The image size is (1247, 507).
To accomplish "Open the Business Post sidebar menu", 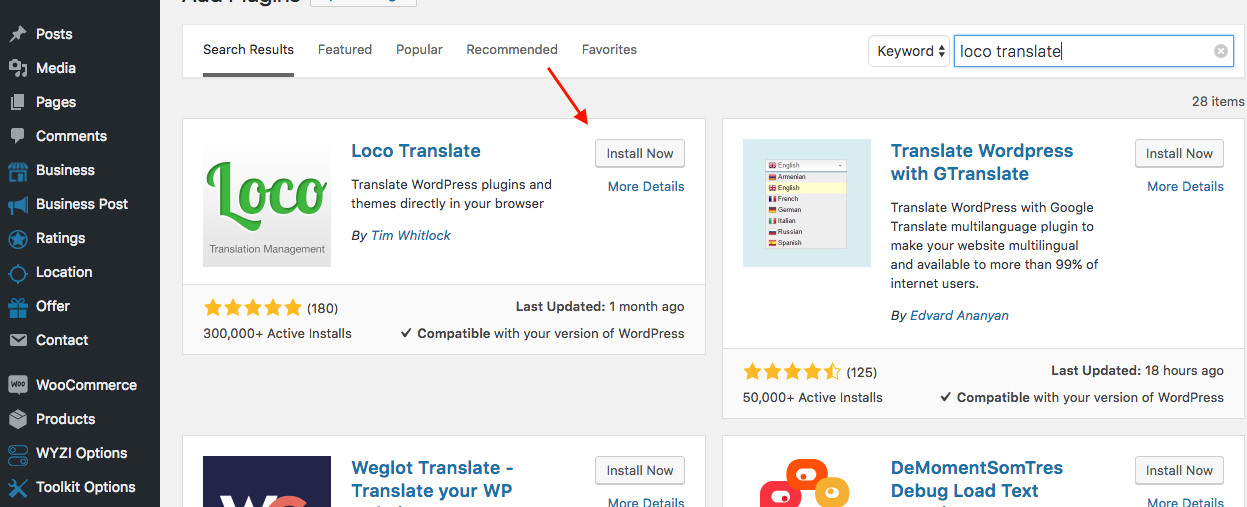I will [x=80, y=204].
